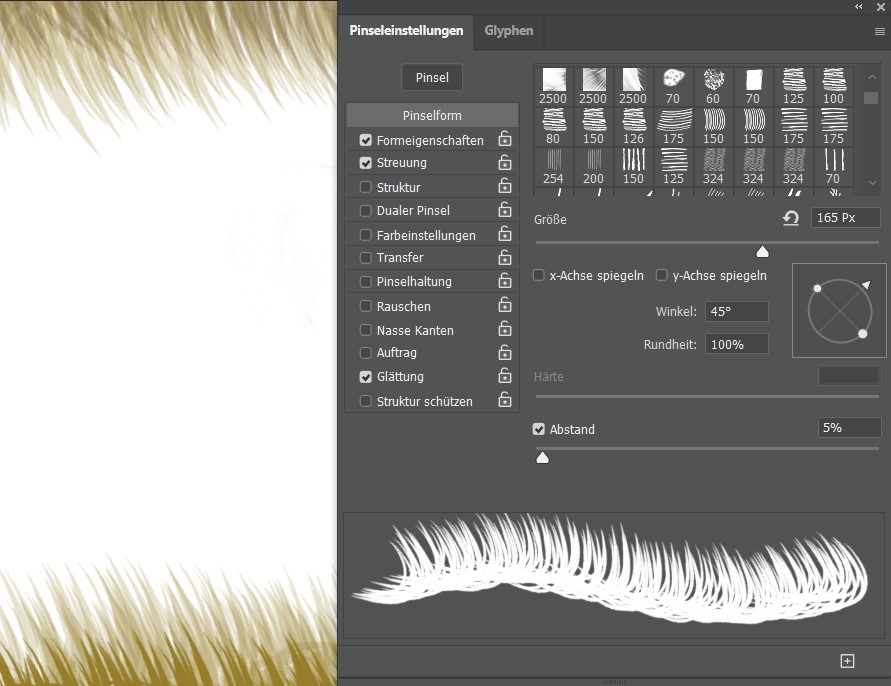Toggle the lock icon for Dualer Pinsel
This screenshot has height=686, width=891.
click(505, 211)
